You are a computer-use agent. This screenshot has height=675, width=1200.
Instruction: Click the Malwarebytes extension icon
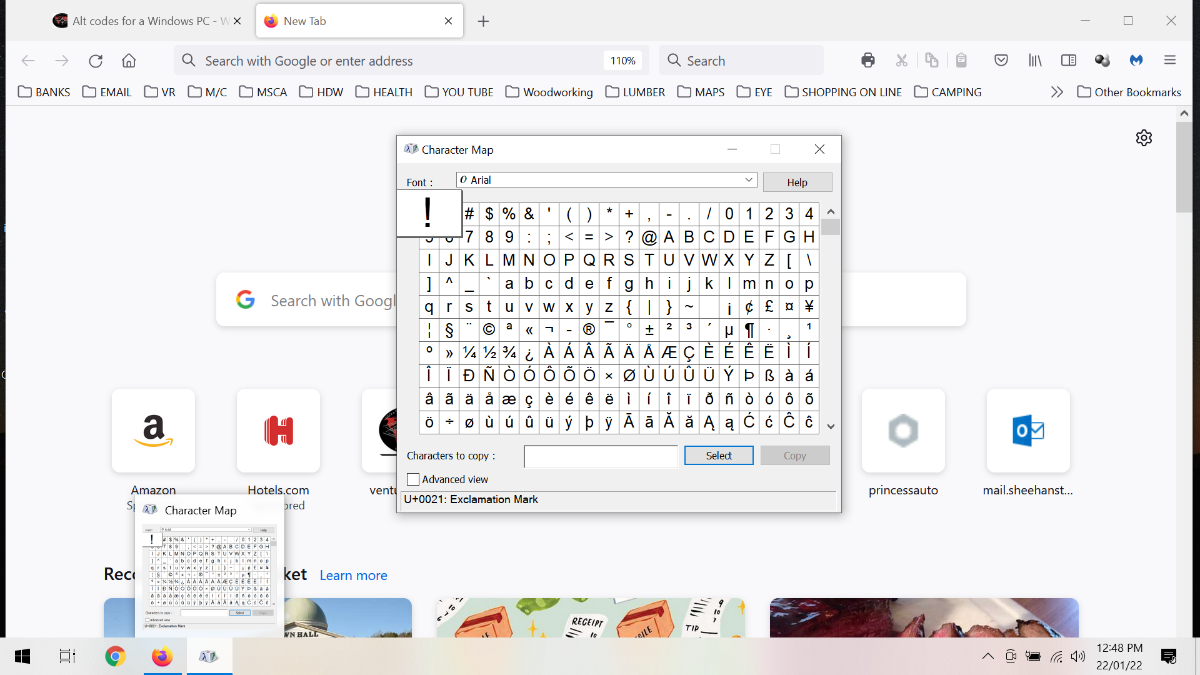click(x=1136, y=60)
